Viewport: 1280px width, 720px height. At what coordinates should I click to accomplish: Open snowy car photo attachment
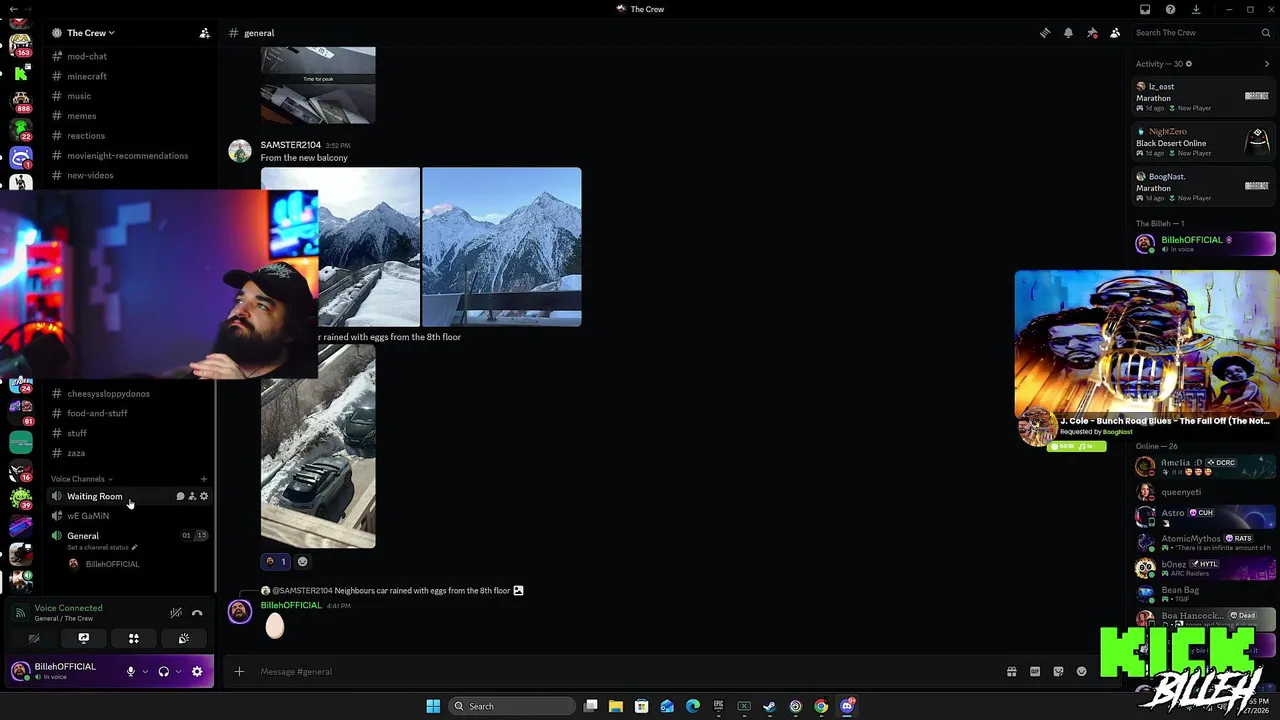[x=318, y=447]
